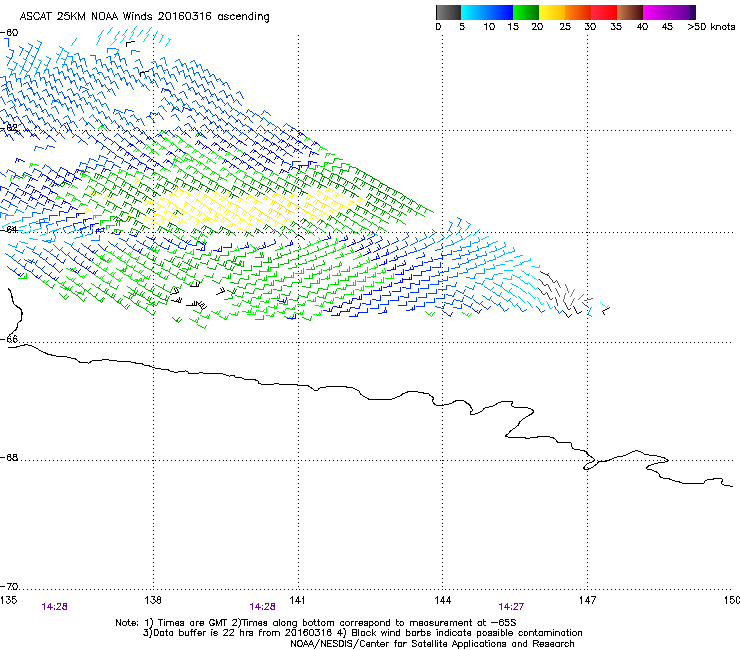Screen dimensions: 740x650
Task: Click the '-60' latitude label
Action: click(x=9, y=33)
